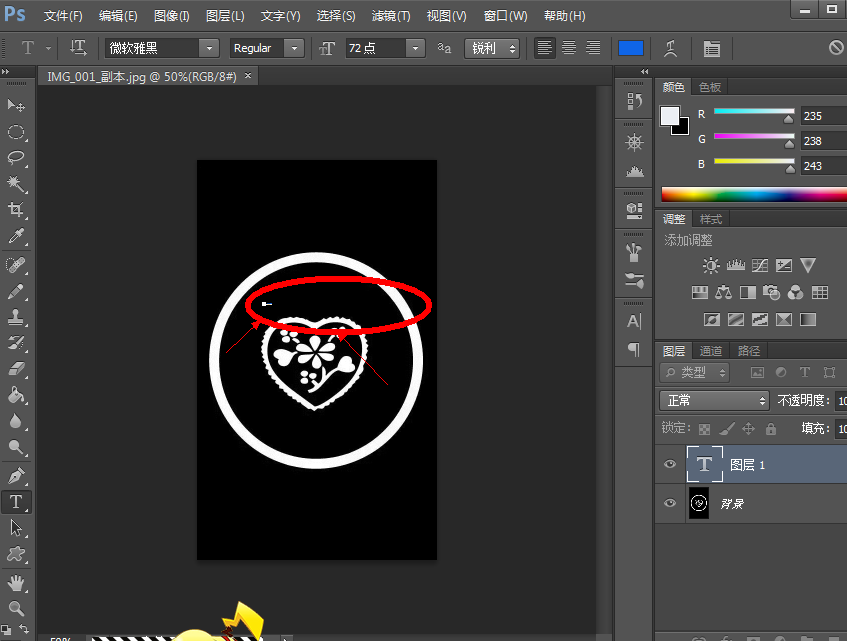The height and width of the screenshot is (641, 847).
Task: Add a Color Balance adjustment
Action: 723,293
